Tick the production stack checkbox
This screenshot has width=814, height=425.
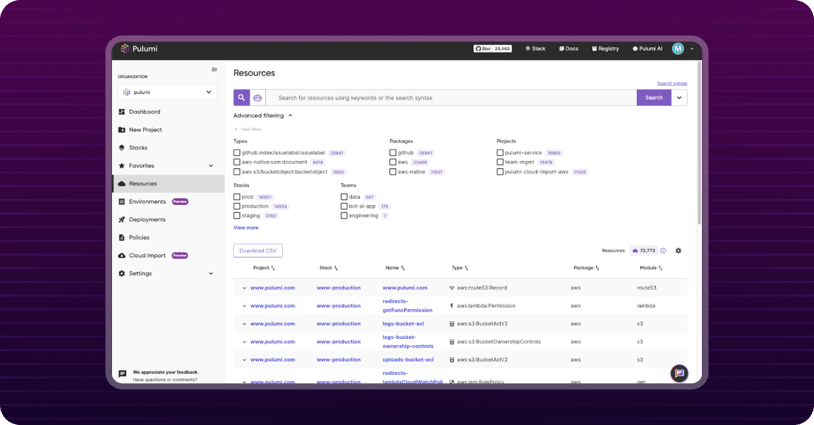(237, 206)
